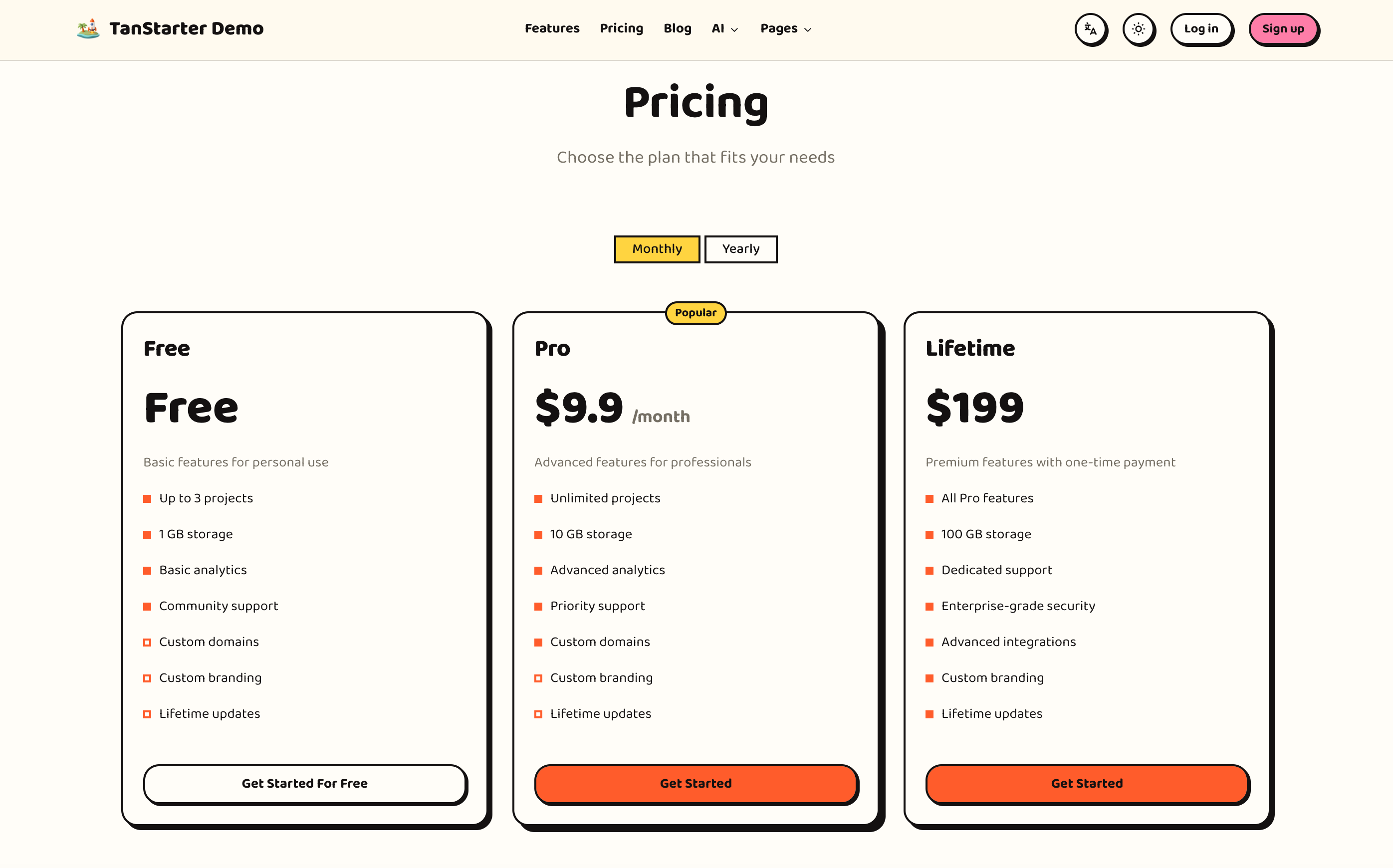Click the filled All Pro features marker
Viewport: 1393px width, 868px height.
pyautogui.click(x=929, y=499)
